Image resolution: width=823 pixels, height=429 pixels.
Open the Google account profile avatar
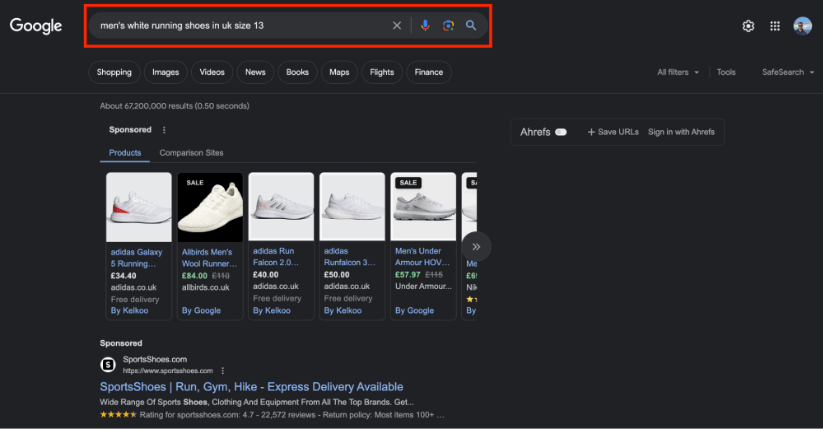click(x=802, y=26)
